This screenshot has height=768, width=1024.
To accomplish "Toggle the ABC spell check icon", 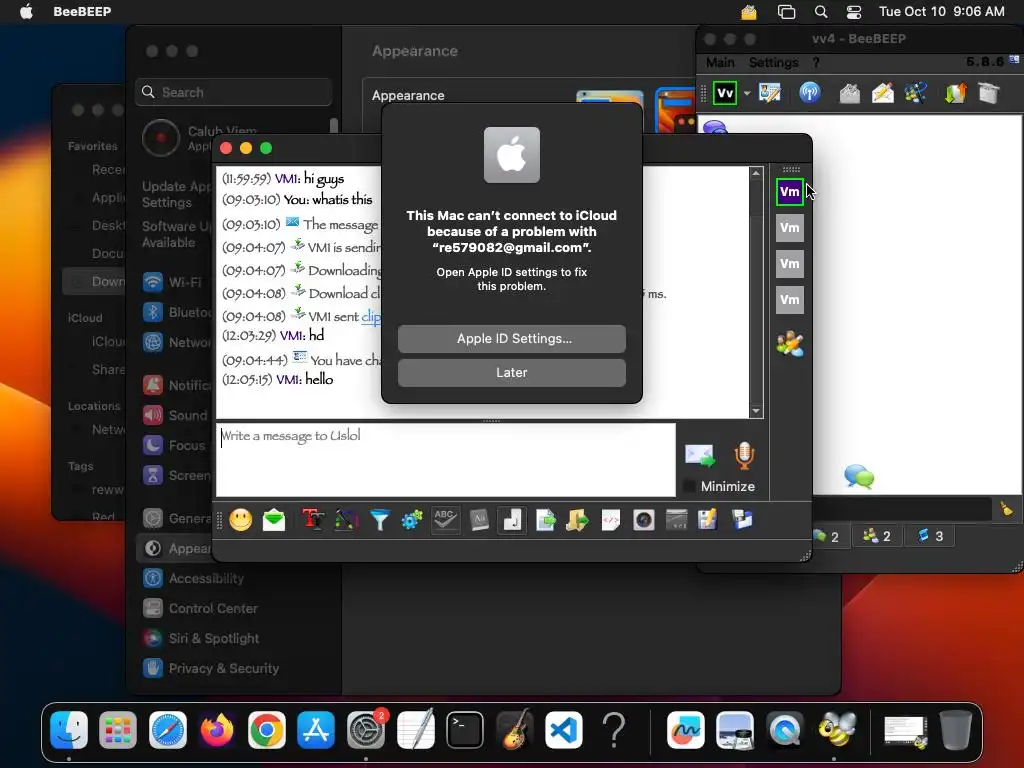I will tap(445, 520).
